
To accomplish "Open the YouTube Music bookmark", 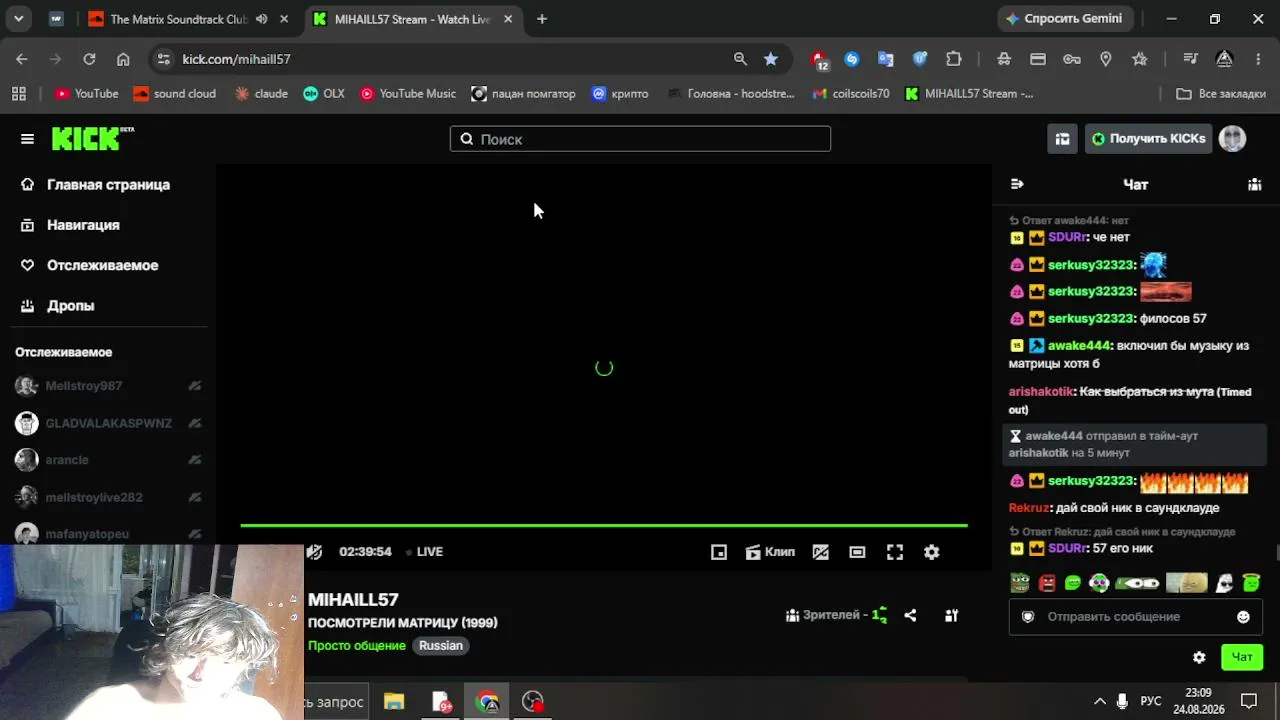I will coord(408,94).
